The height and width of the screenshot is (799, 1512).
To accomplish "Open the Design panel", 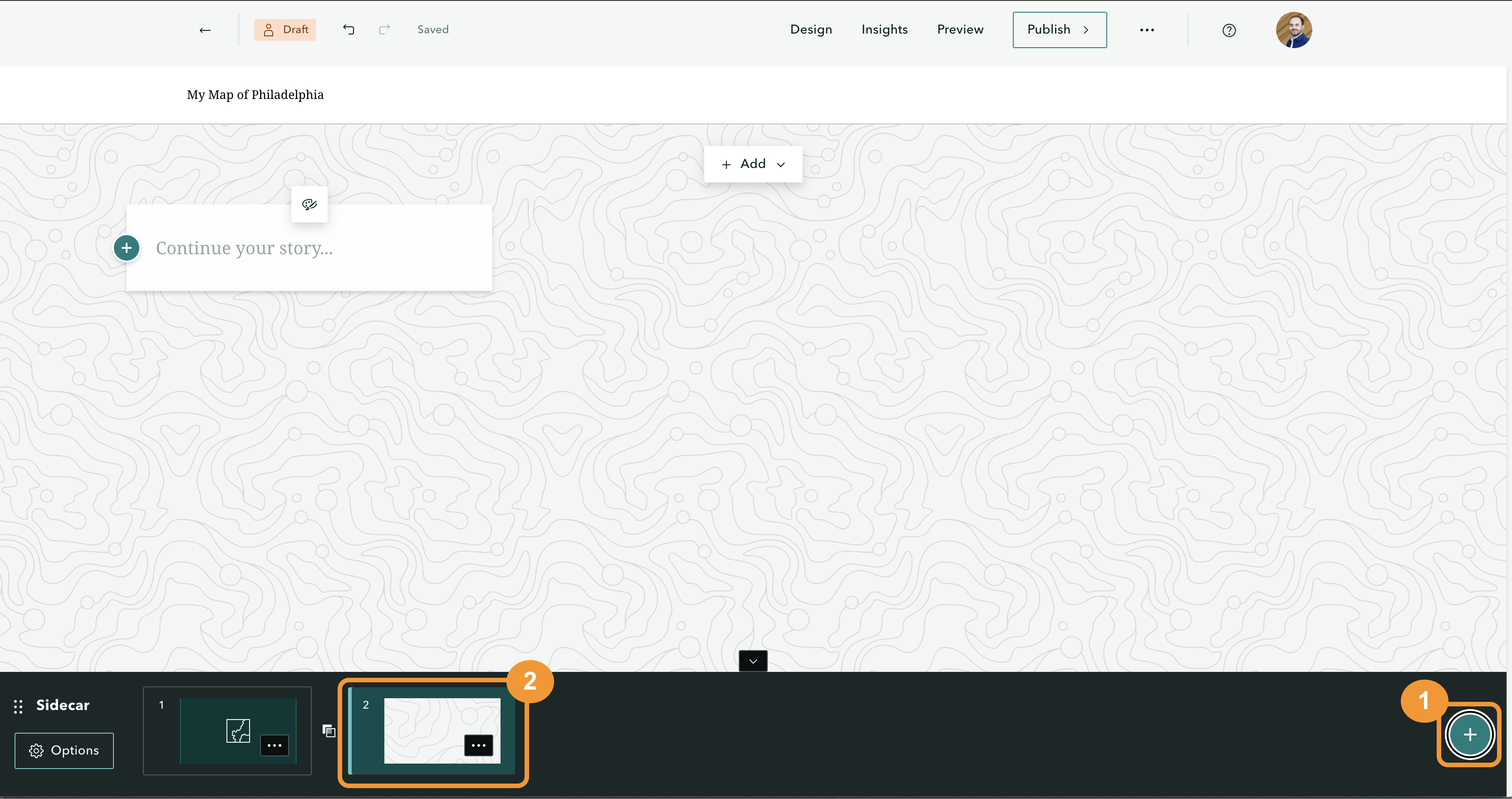I will tap(810, 30).
